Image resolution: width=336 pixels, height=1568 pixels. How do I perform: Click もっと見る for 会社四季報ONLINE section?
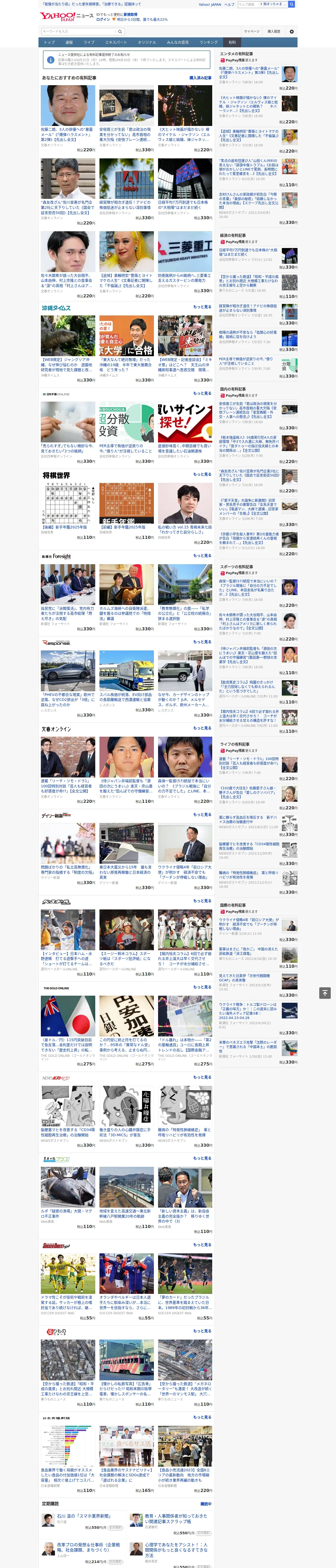(x=203, y=393)
